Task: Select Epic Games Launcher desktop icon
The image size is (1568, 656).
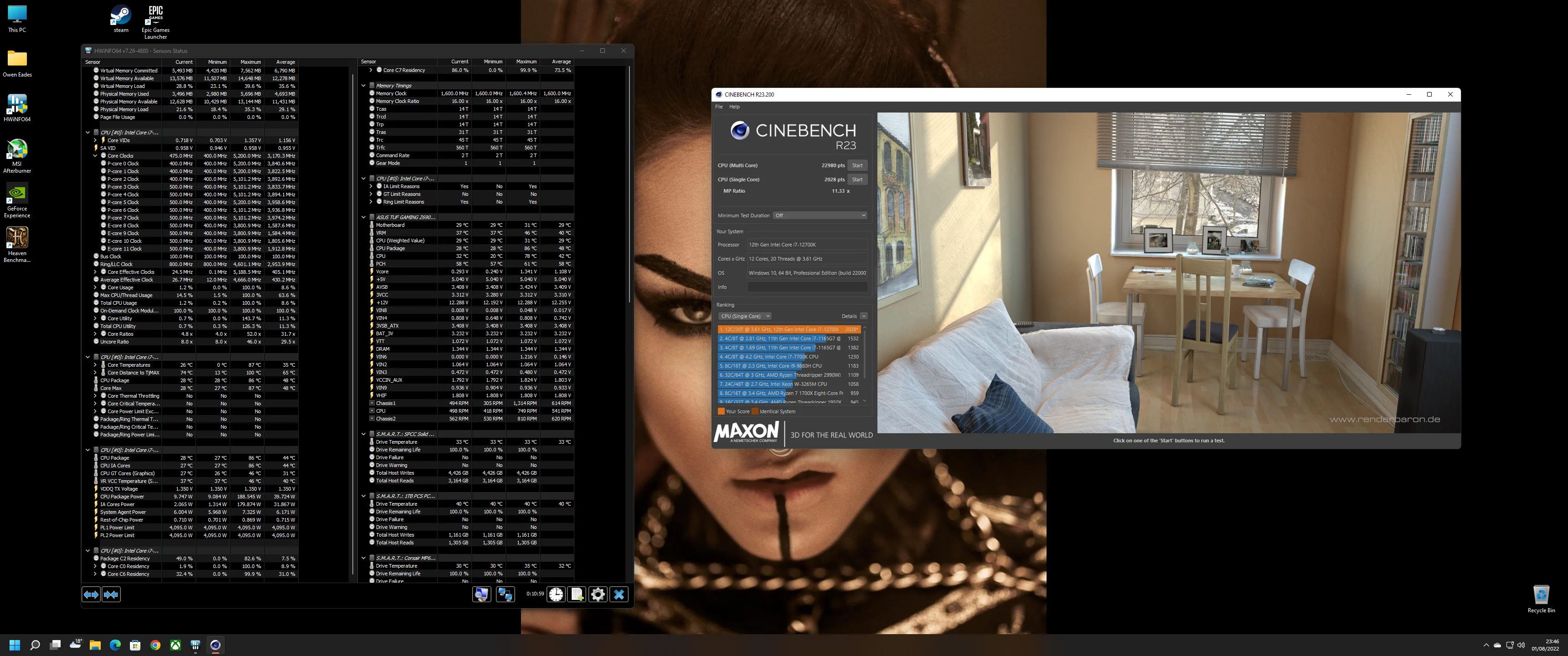Action: point(156,22)
